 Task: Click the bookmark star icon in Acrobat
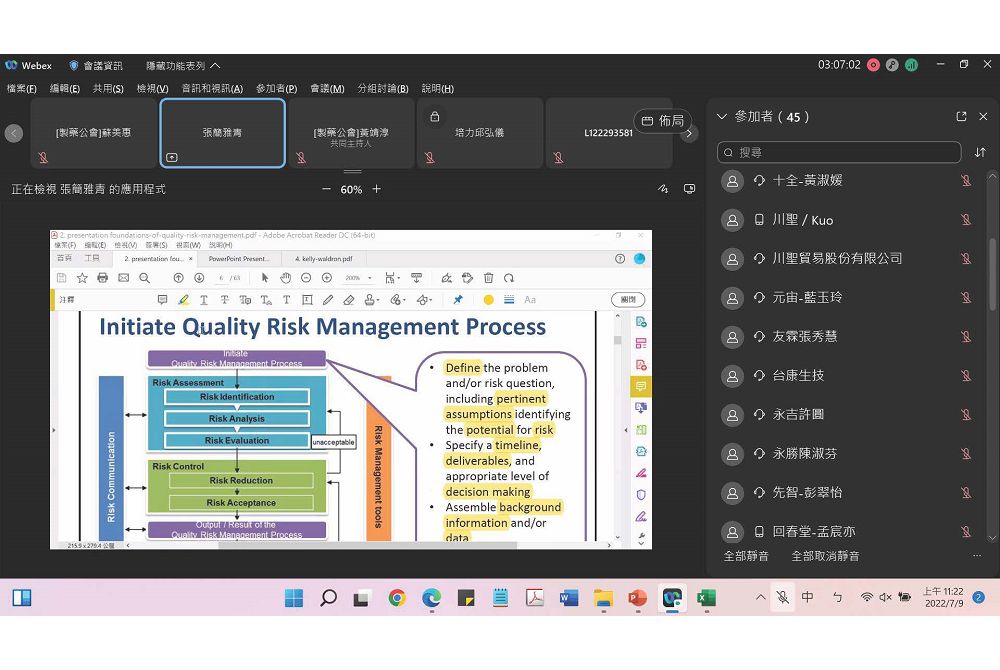point(82,278)
